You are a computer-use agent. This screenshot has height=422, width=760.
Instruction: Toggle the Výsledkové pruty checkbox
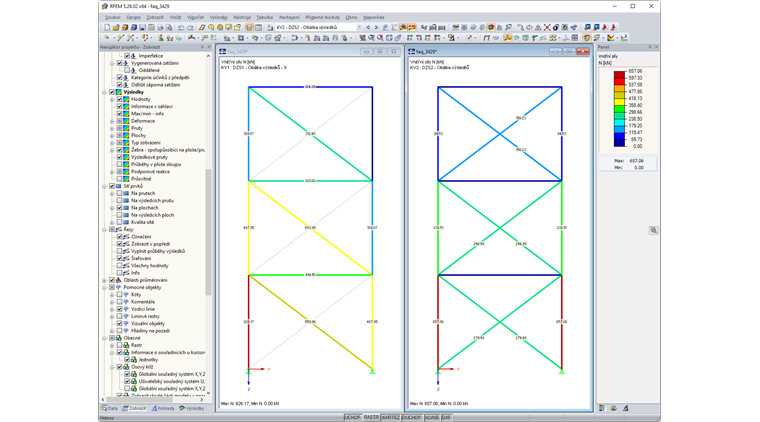coord(119,157)
